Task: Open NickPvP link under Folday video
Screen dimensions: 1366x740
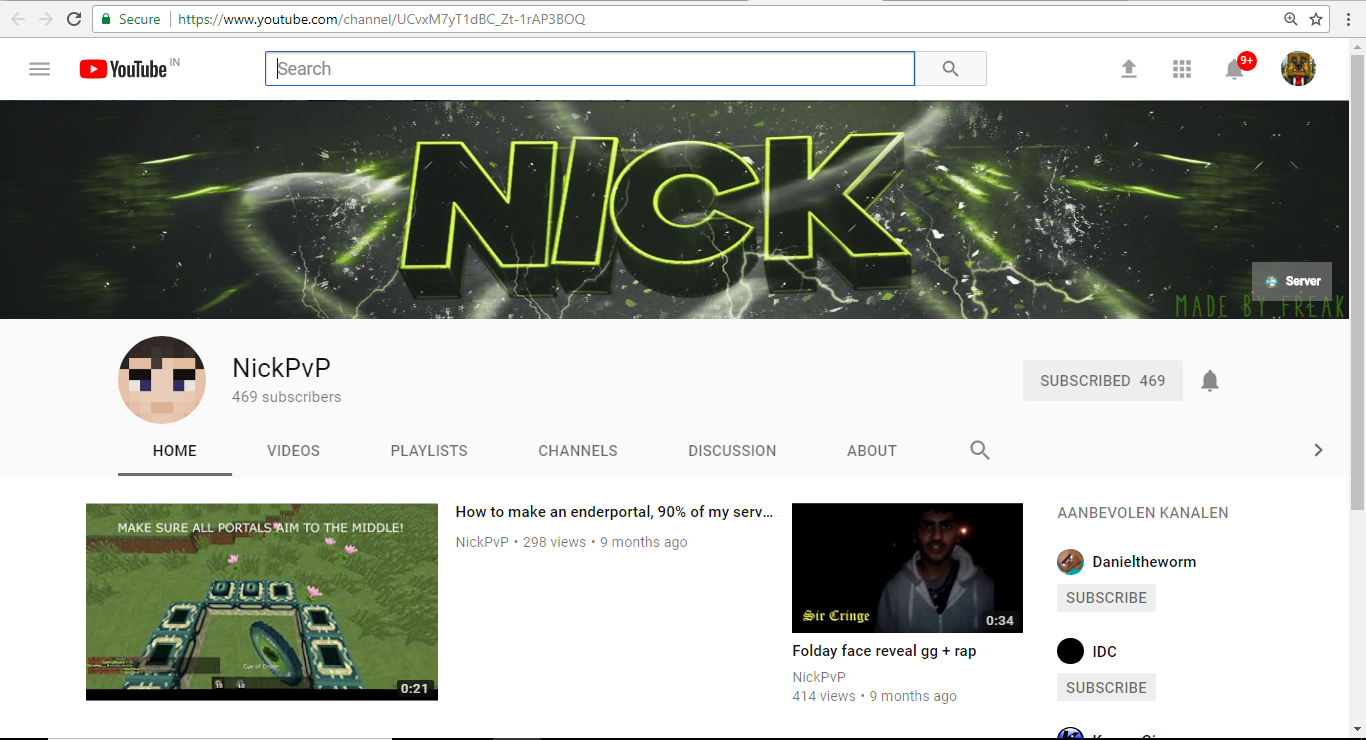Action: 819,677
